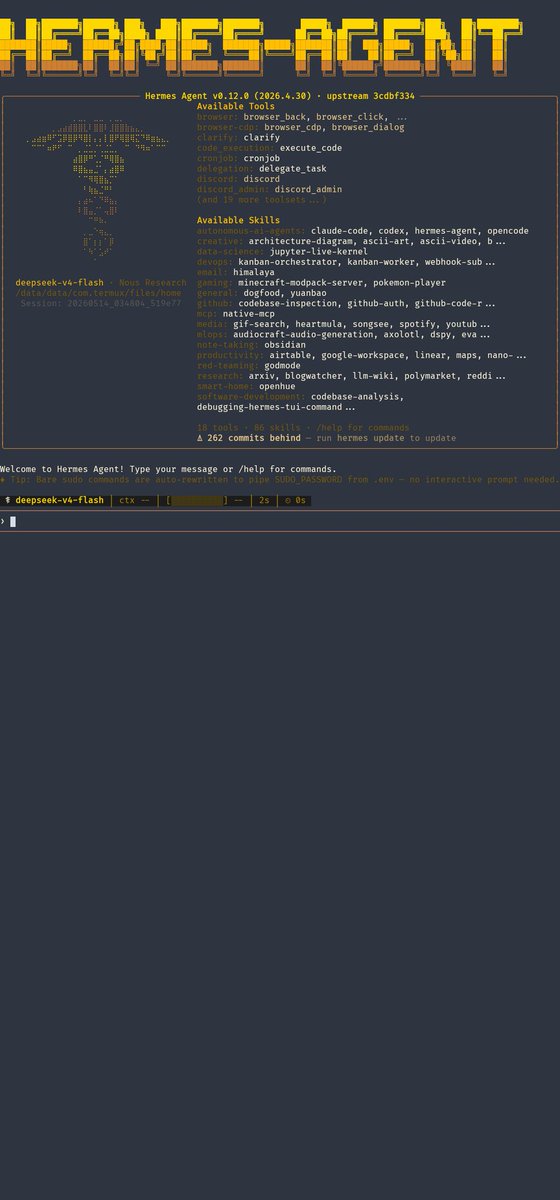Click blogwatcher skill name

click(x=314, y=376)
